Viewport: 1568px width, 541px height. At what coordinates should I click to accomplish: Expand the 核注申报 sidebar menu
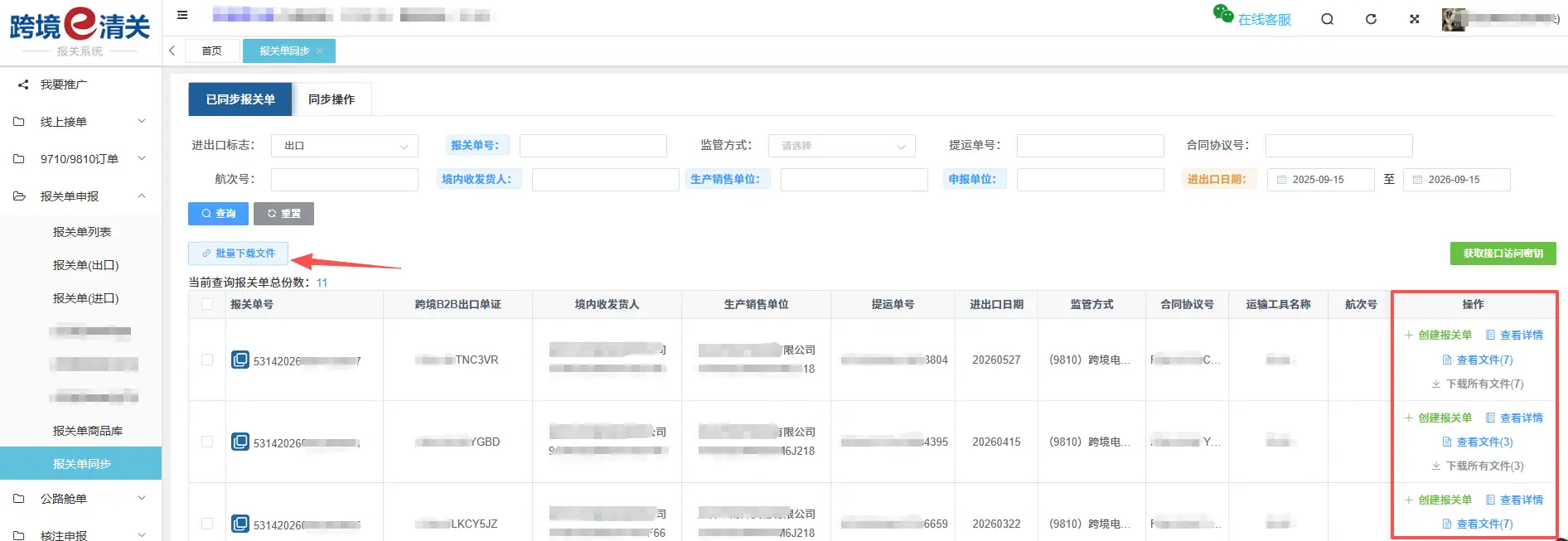click(81, 534)
